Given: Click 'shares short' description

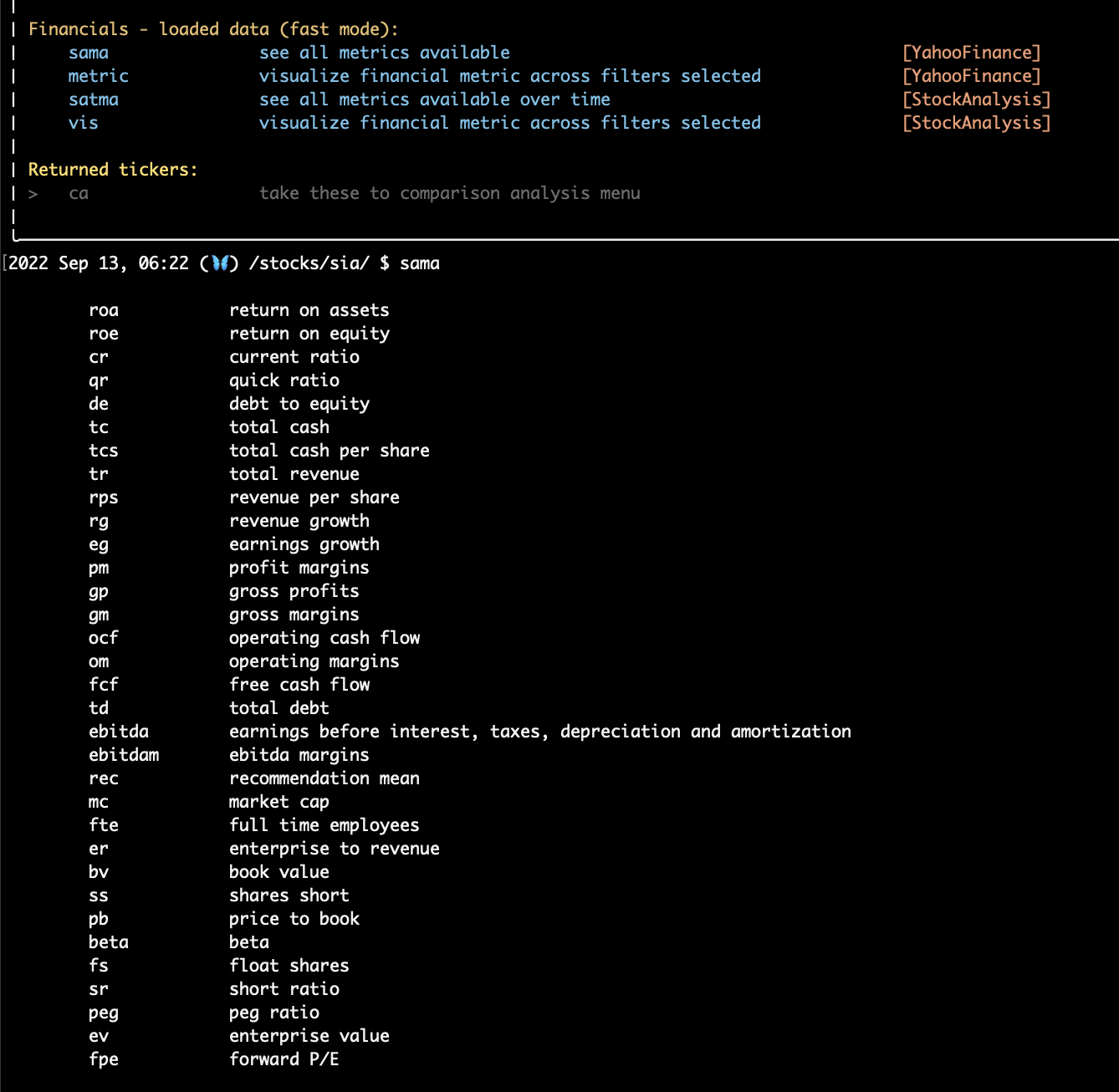Looking at the screenshot, I should tap(289, 896).
